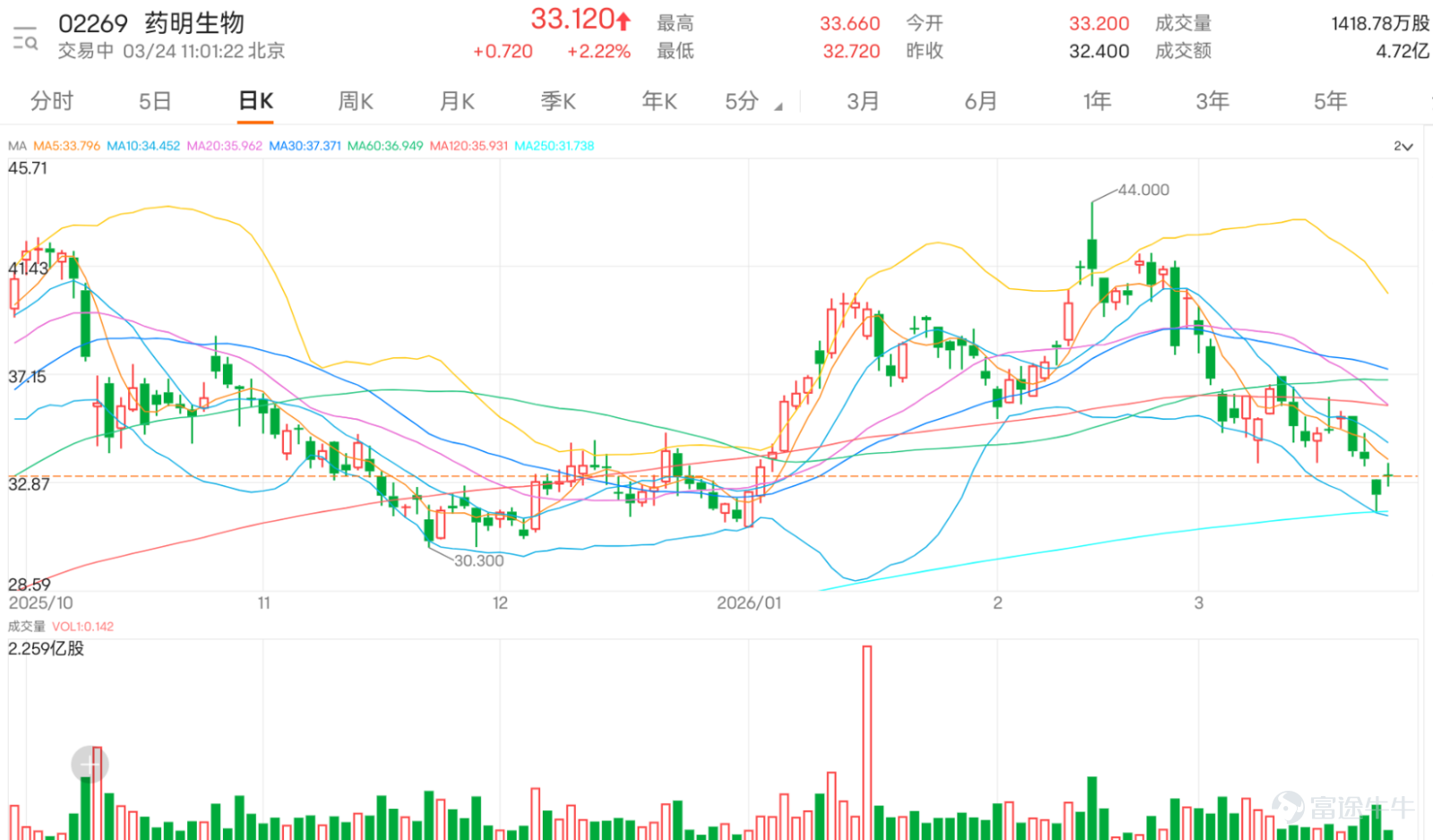
Task: Click the 30.300 low price marker
Action: click(478, 561)
